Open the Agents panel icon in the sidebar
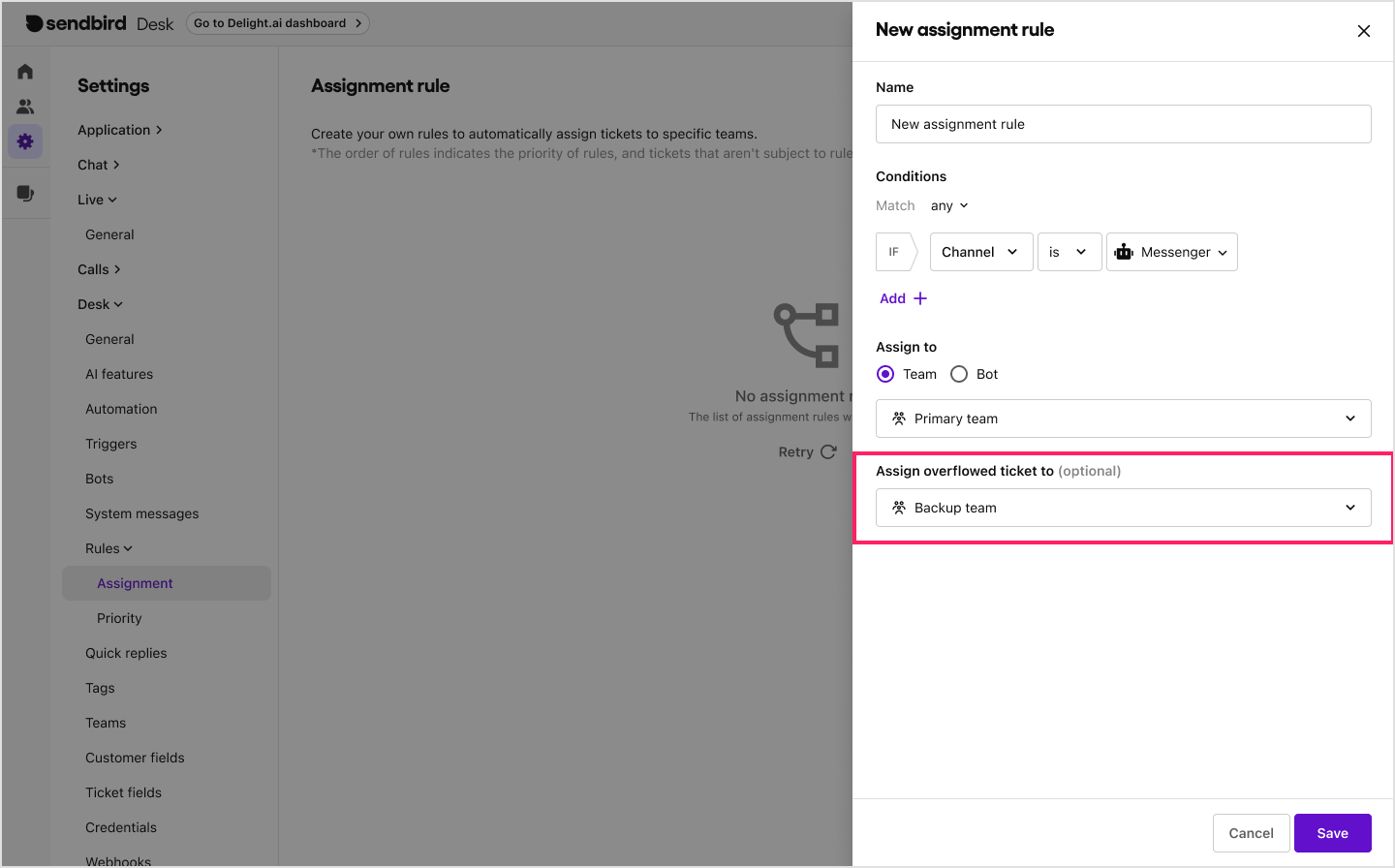The height and width of the screenshot is (868, 1395). (x=25, y=106)
